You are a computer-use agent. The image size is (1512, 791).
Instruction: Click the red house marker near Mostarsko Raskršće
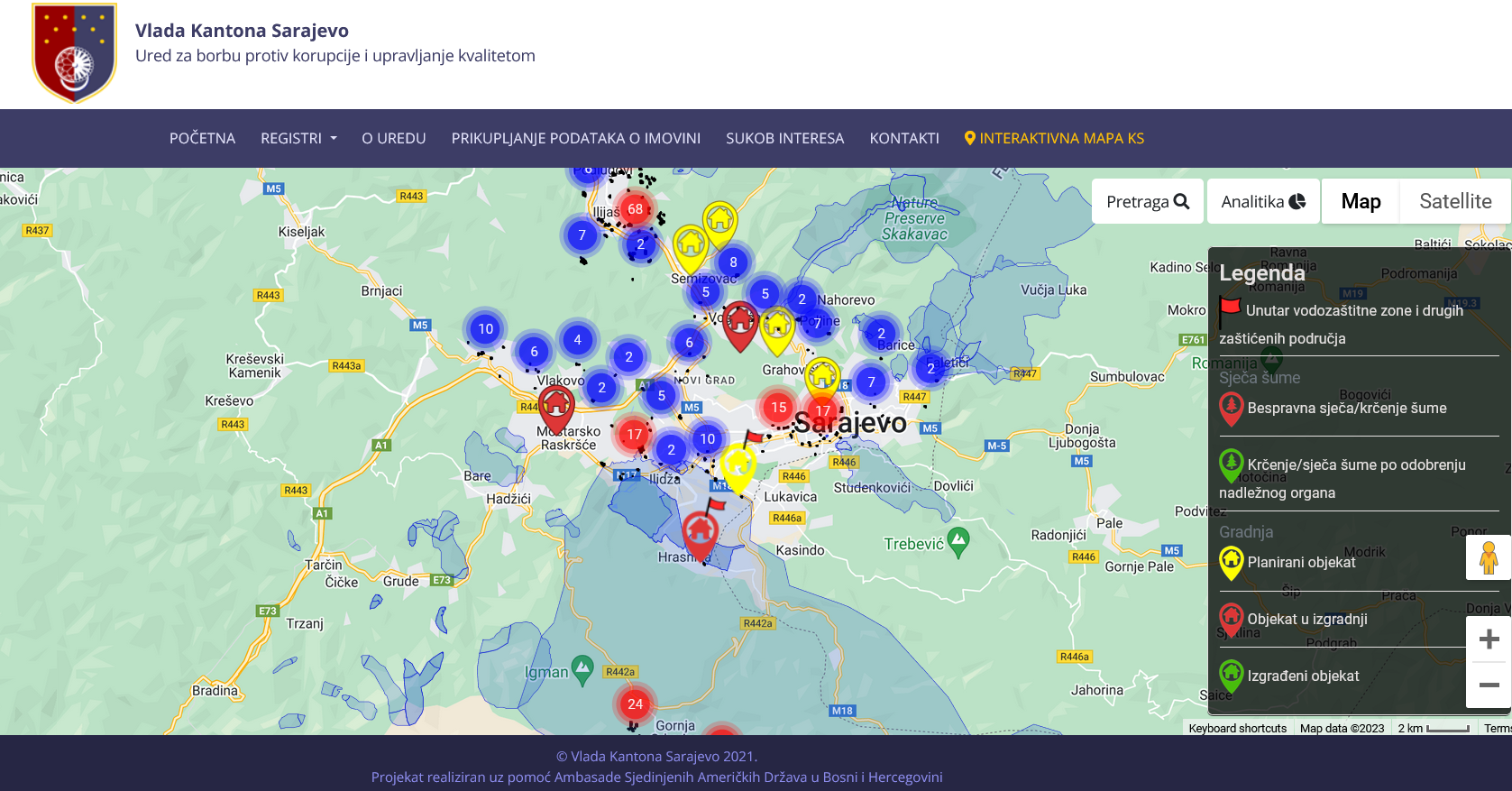coord(556,406)
